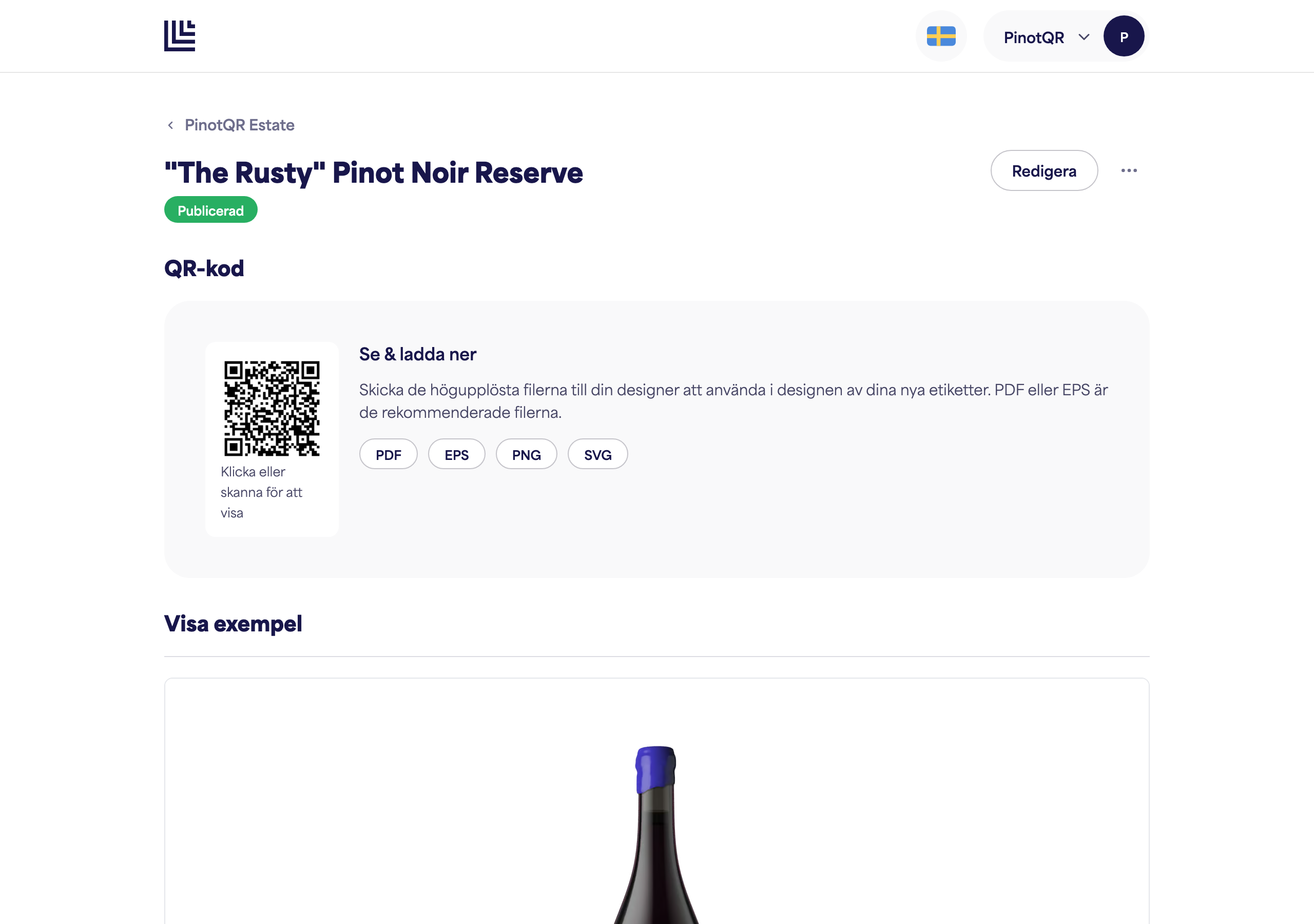The image size is (1314, 924).
Task: Download the QR code as PDF
Action: coord(388,455)
